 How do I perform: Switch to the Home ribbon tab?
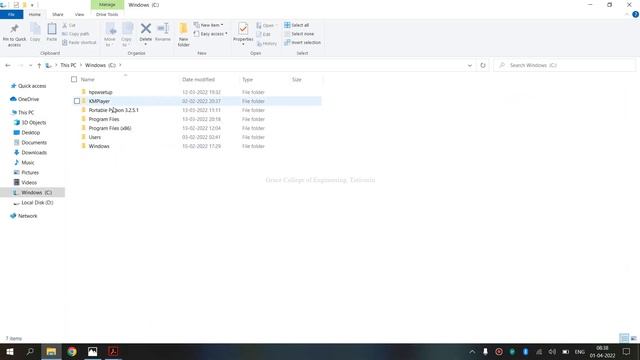(x=35, y=14)
